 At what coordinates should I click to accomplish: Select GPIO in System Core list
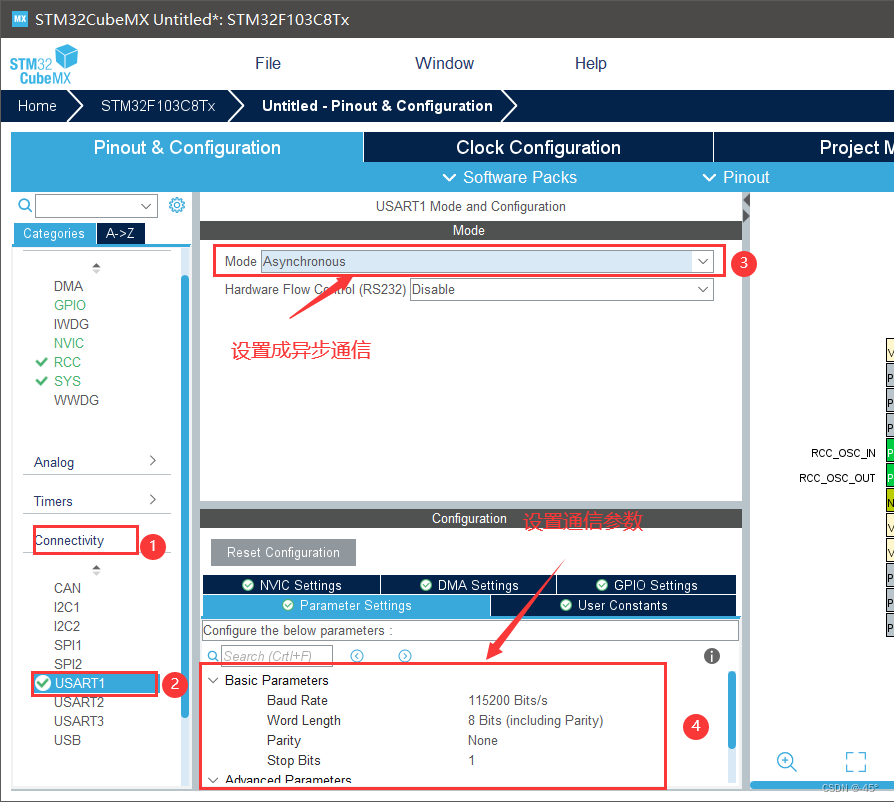tap(70, 305)
